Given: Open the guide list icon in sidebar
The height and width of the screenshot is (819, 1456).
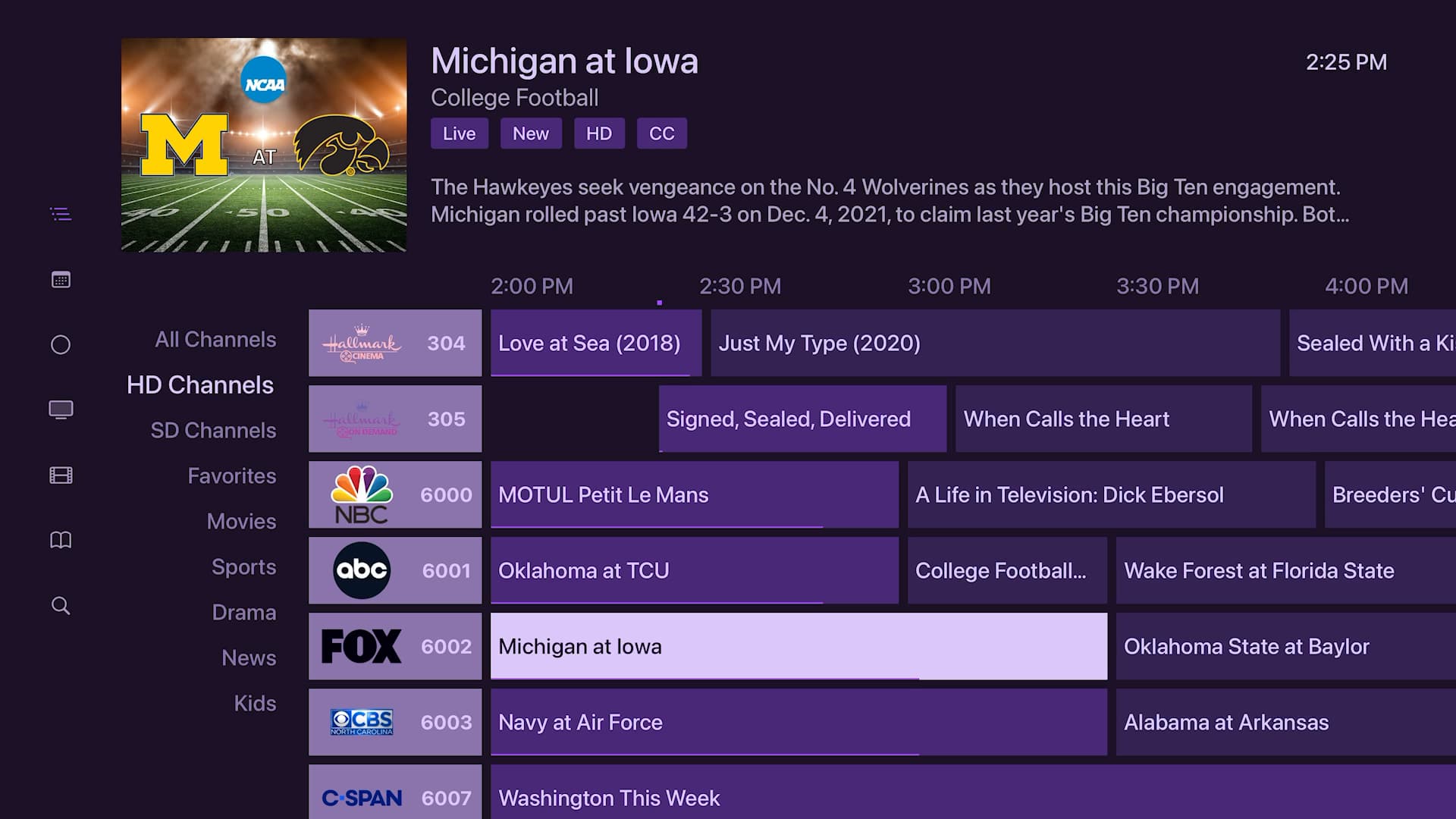Looking at the screenshot, I should pyautogui.click(x=61, y=215).
